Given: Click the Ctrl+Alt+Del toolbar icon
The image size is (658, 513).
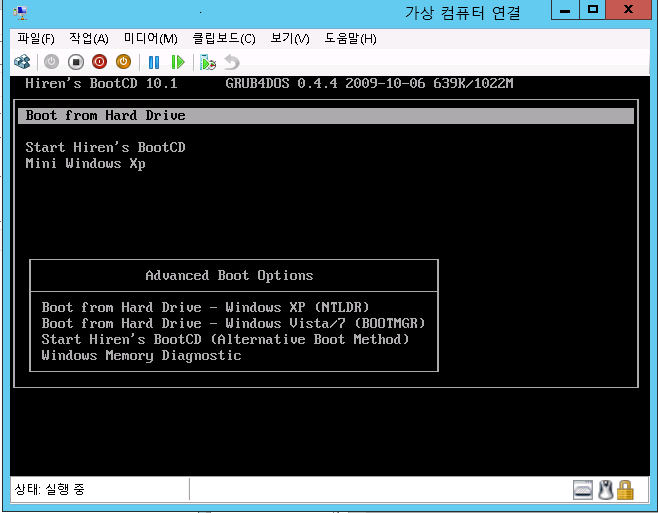Looking at the screenshot, I should [x=22, y=62].
